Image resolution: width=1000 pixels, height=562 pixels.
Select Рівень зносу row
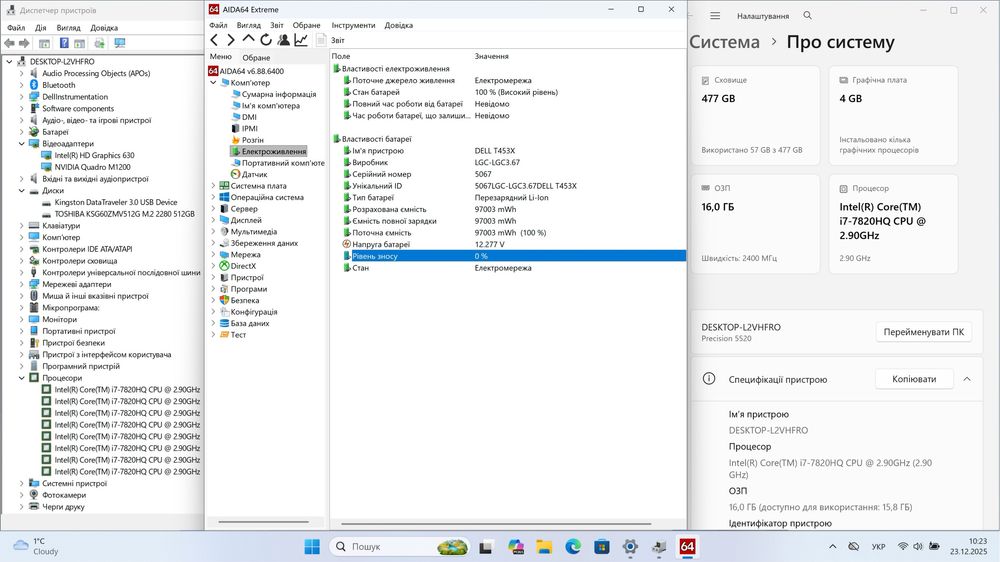click(508, 256)
